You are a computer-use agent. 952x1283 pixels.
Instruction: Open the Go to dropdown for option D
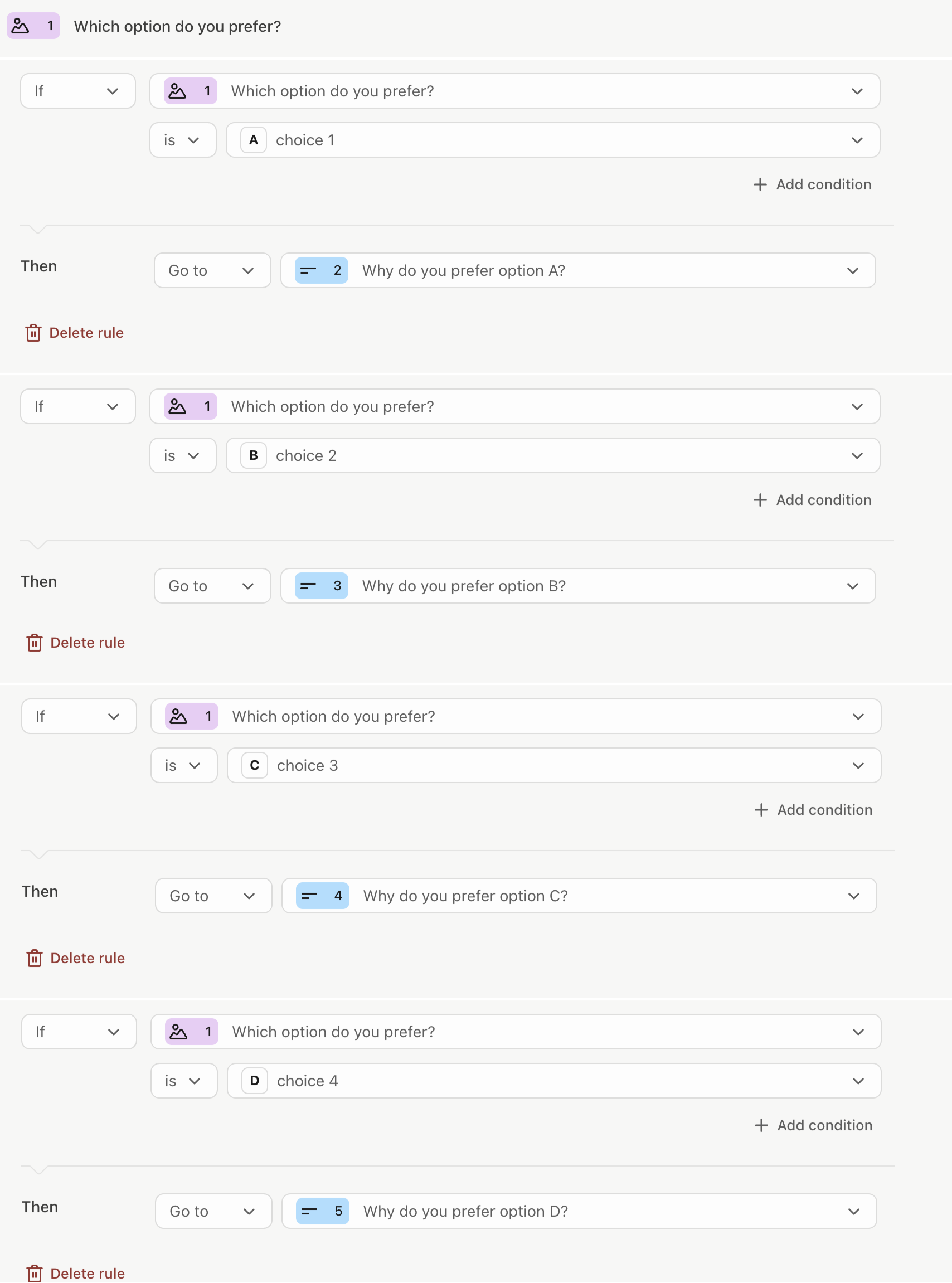coord(213,1211)
